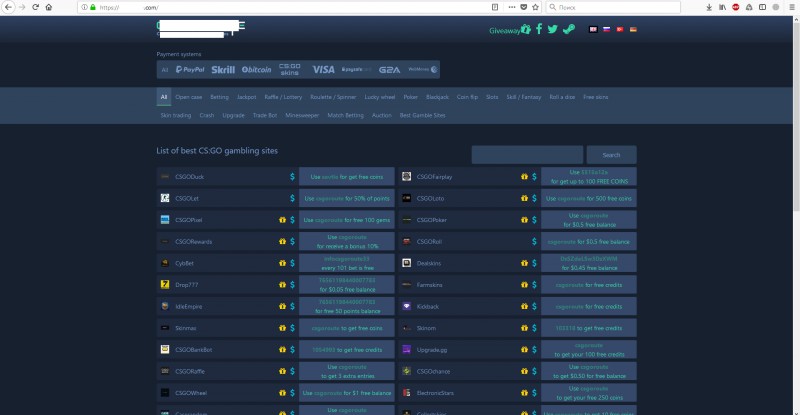800x415 pixels.
Task: Open the Lucky wheel category
Action: tap(380, 97)
